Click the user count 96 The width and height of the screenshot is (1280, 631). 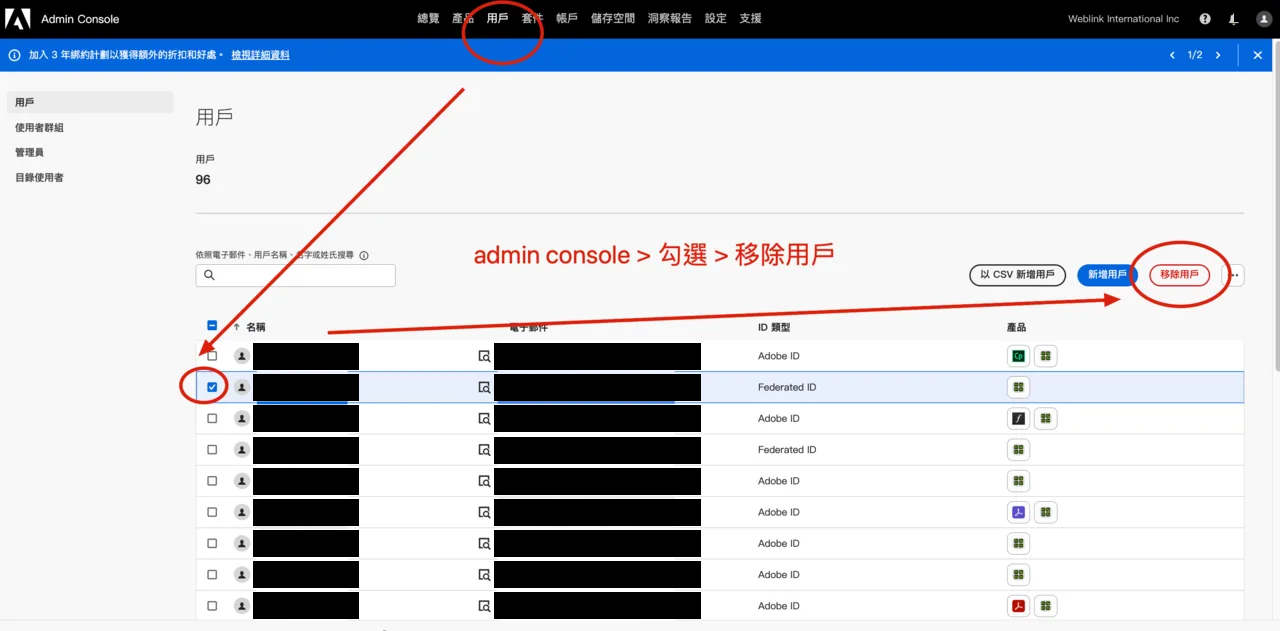tap(203, 180)
